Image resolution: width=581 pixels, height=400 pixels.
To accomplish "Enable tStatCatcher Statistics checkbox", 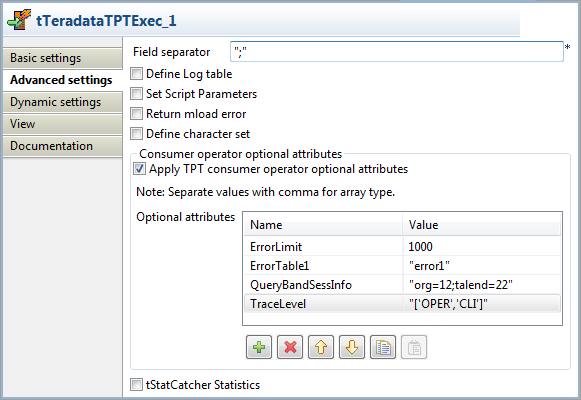I will (136, 385).
